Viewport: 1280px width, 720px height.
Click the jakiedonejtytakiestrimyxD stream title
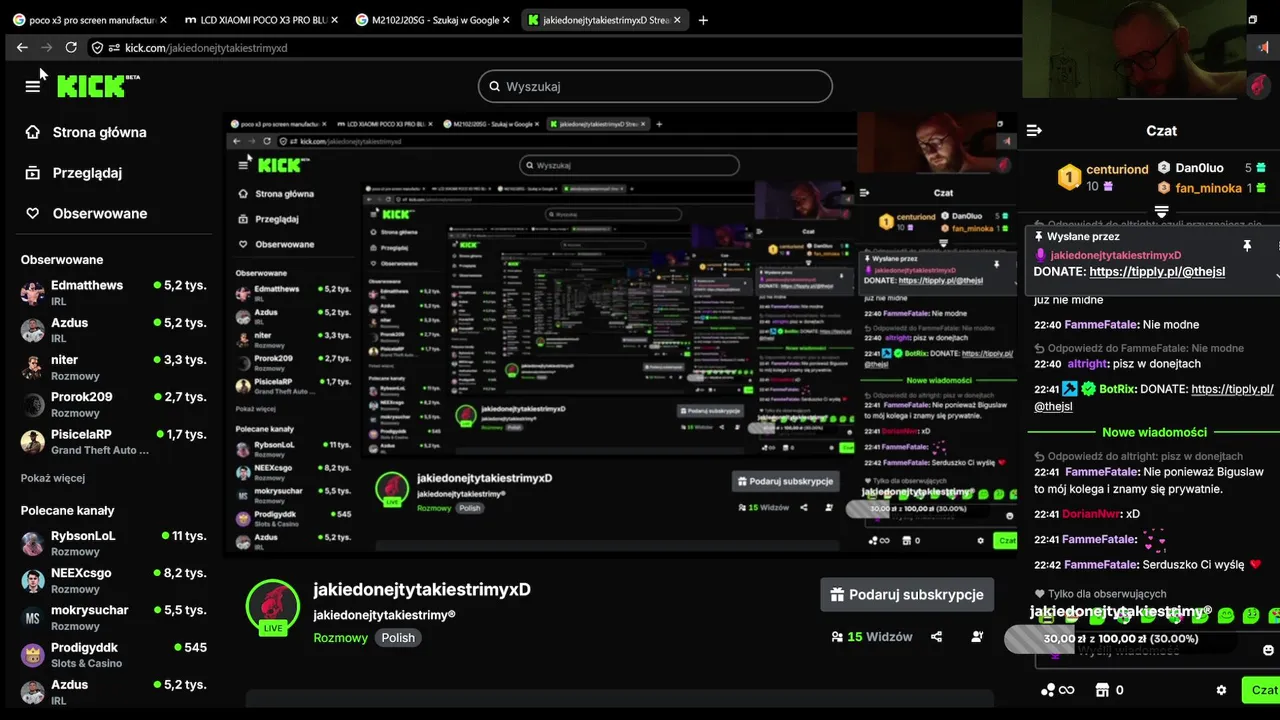422,590
